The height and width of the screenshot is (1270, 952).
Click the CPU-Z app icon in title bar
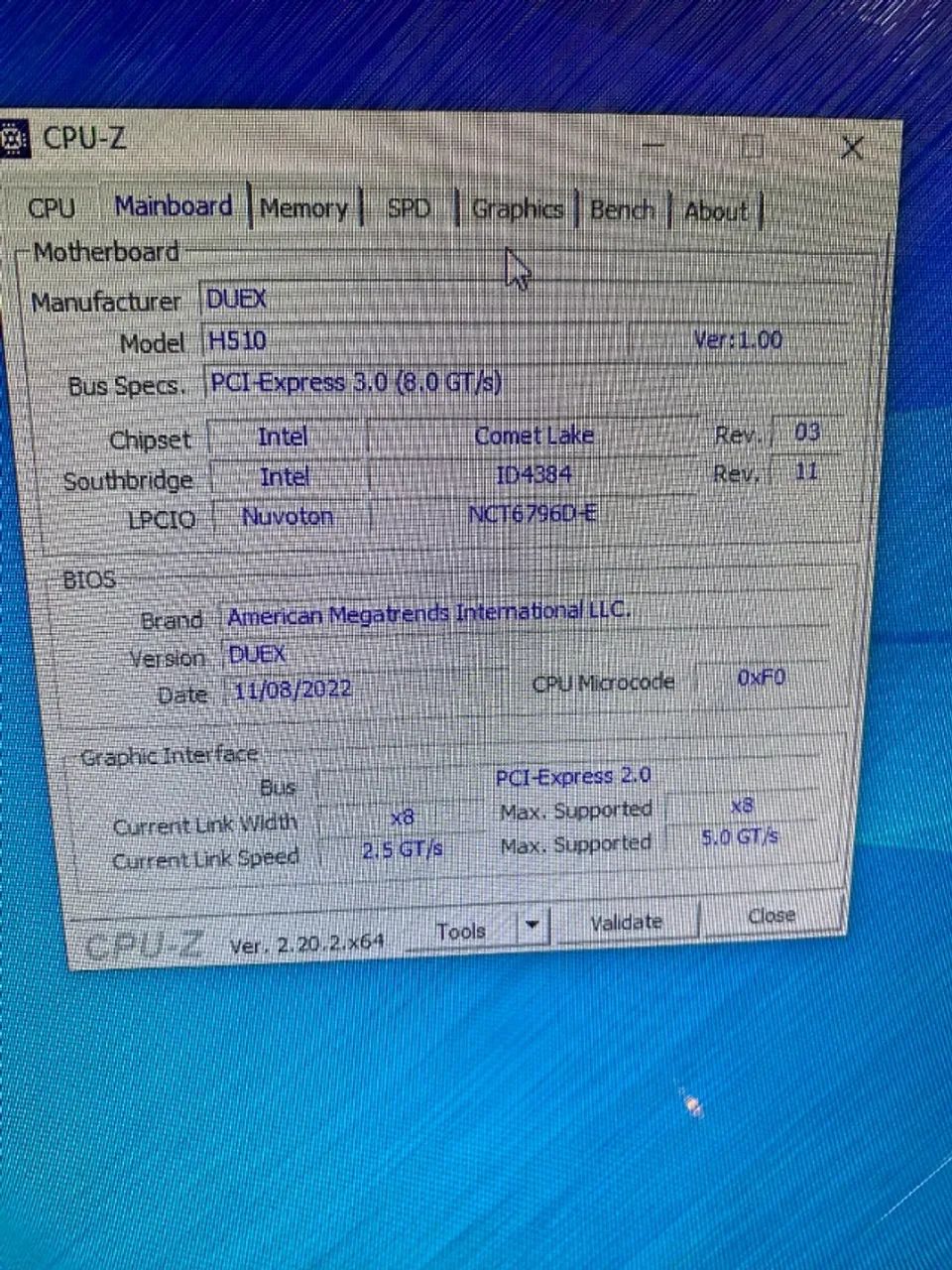click(12, 140)
